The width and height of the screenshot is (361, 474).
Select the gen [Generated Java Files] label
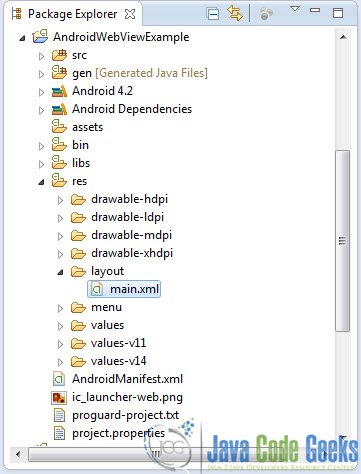pos(140,73)
